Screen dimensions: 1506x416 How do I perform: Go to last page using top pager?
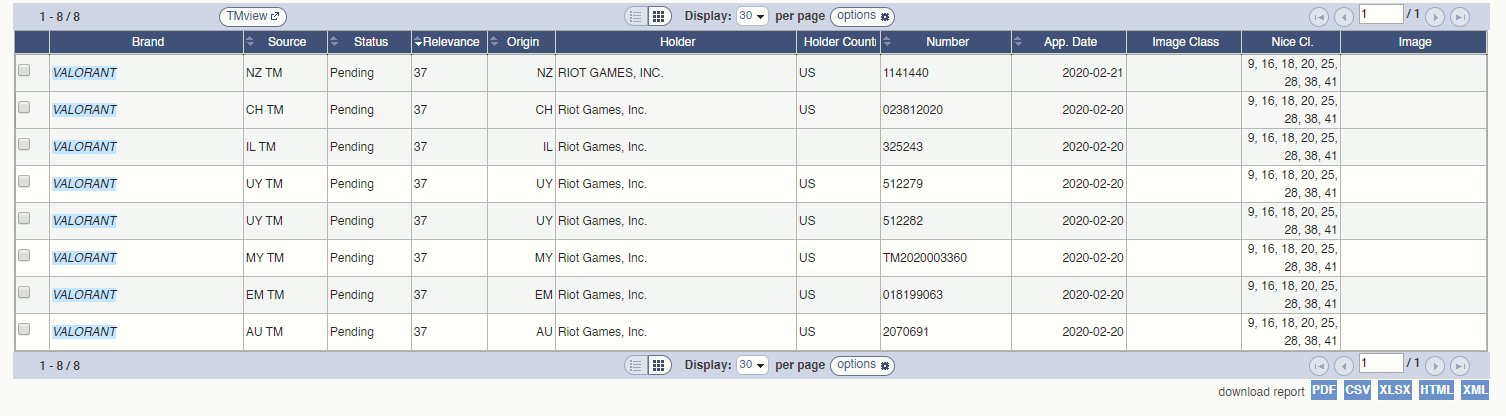coord(1460,16)
